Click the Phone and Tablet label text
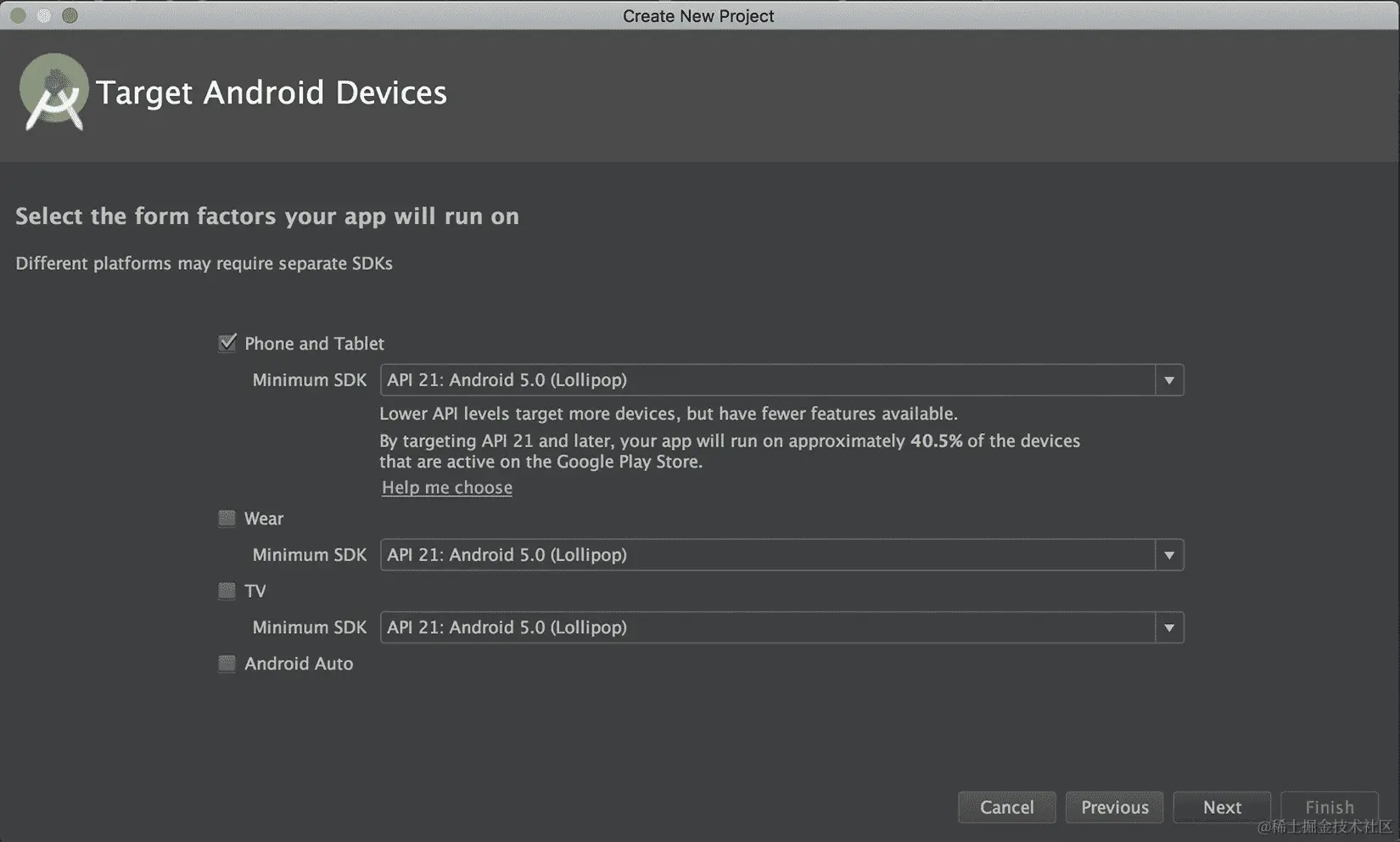This screenshot has height=842, width=1400. click(314, 344)
